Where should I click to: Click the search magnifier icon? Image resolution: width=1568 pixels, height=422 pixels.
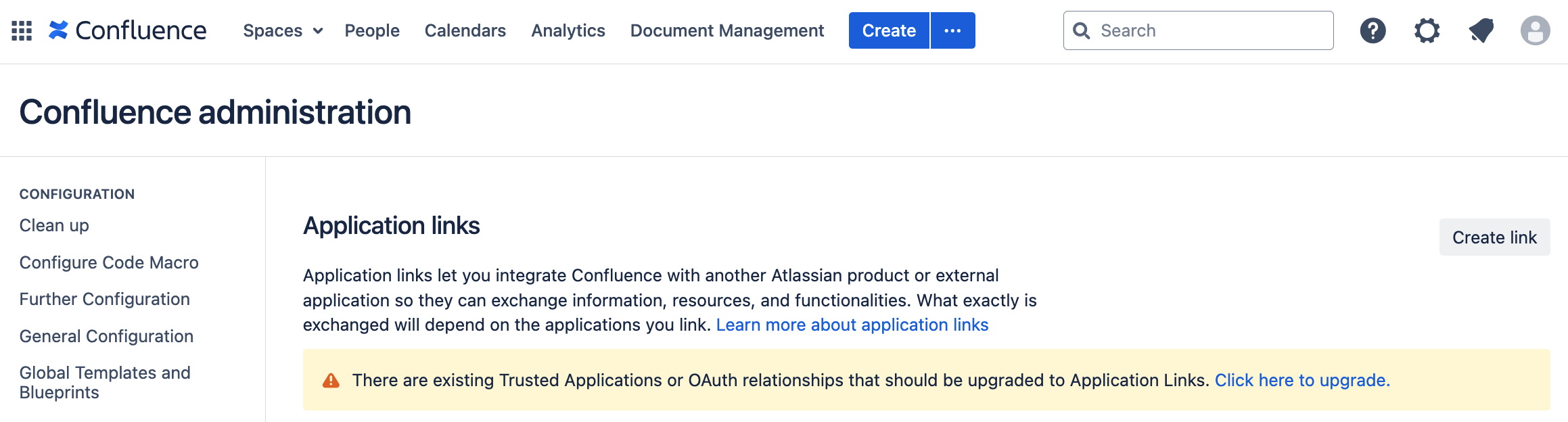point(1082,30)
